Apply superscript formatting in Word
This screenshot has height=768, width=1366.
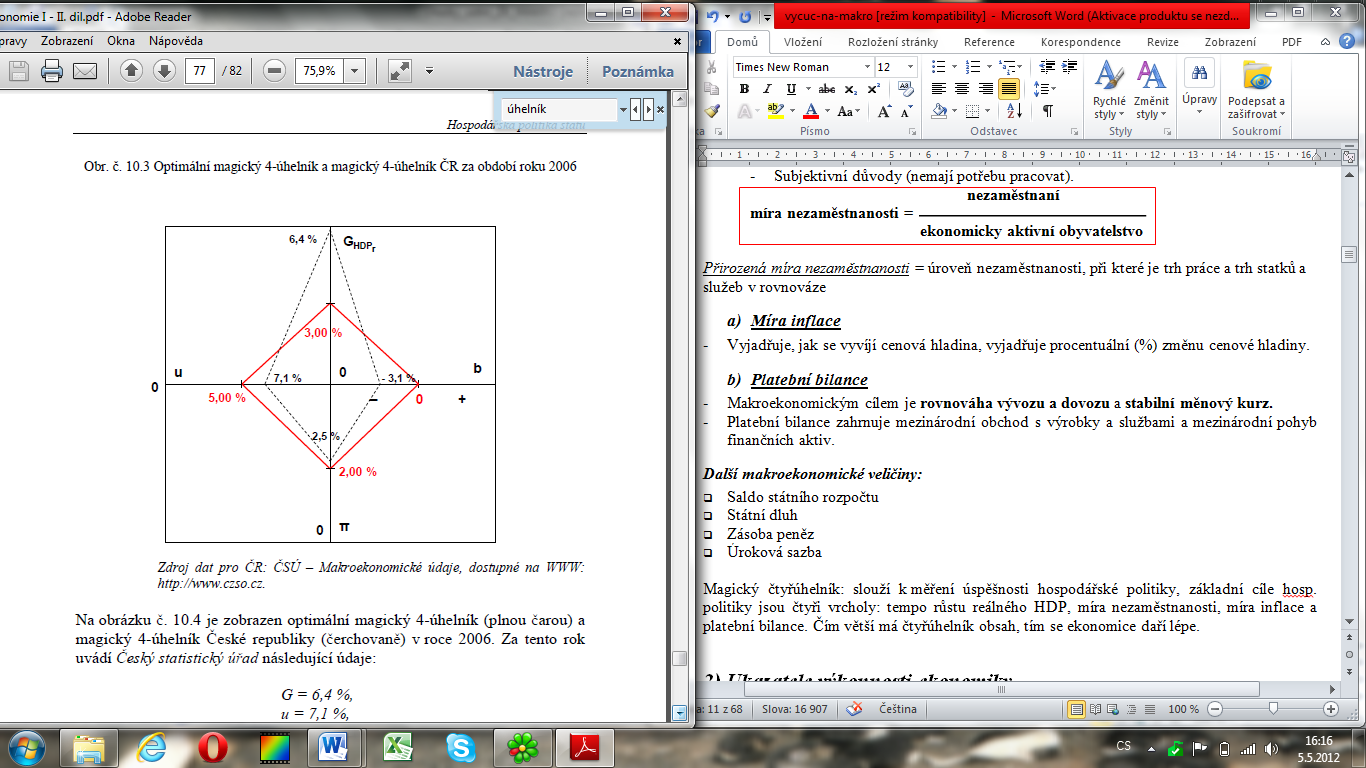click(873, 89)
